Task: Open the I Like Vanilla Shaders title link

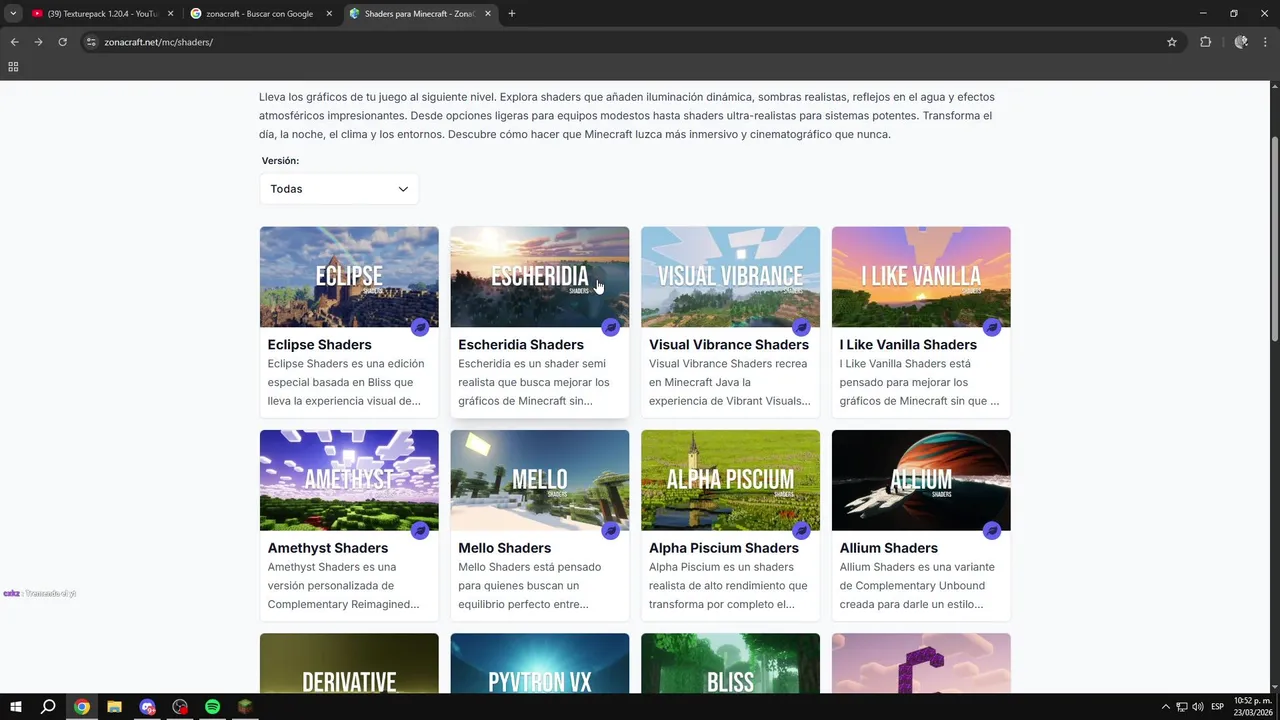Action: [x=908, y=345]
